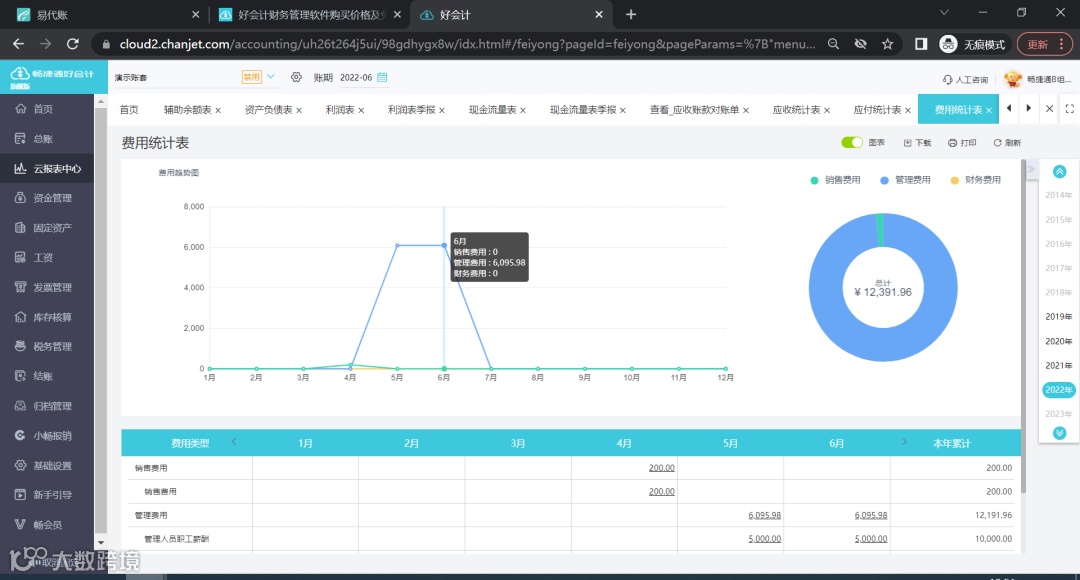Open the 账期 calendar picker icon

pyautogui.click(x=382, y=77)
